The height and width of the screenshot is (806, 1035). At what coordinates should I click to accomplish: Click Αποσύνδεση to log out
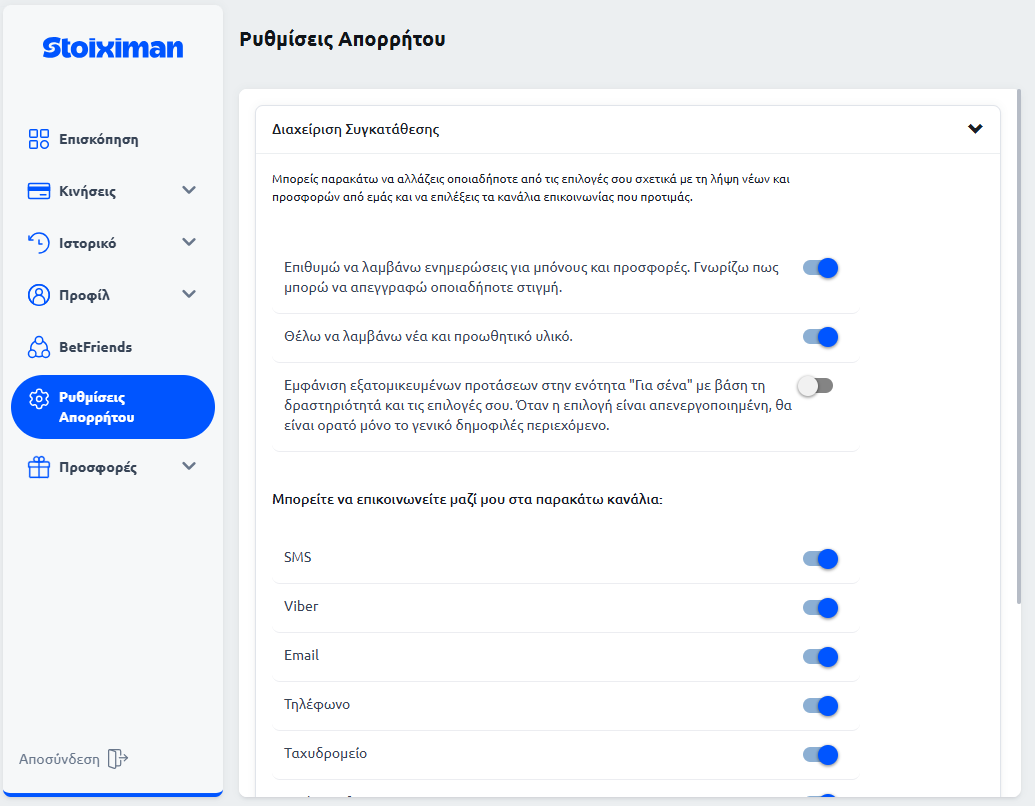pos(58,758)
